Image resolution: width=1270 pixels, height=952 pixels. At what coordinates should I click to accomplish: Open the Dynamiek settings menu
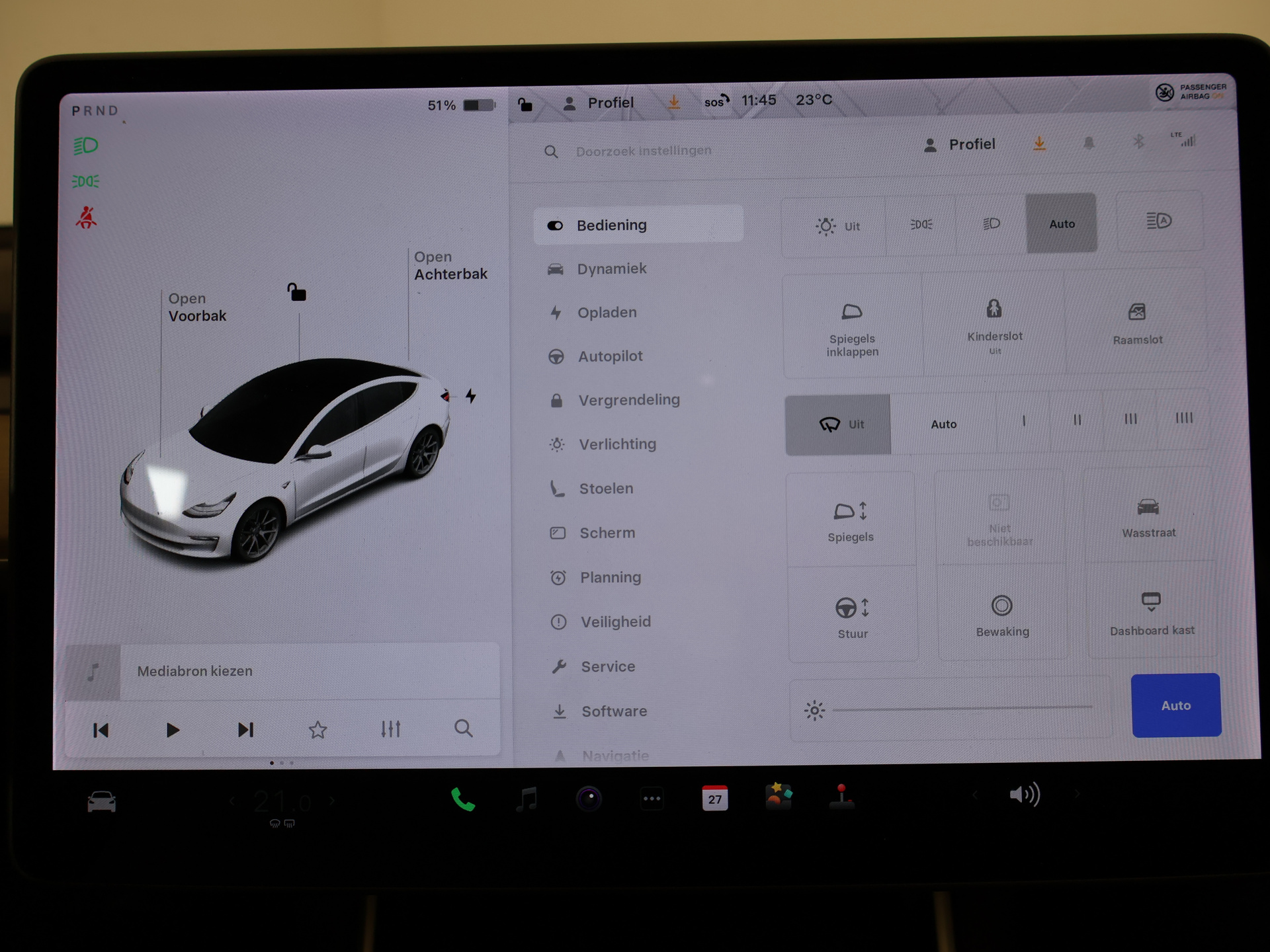pyautogui.click(x=597, y=268)
